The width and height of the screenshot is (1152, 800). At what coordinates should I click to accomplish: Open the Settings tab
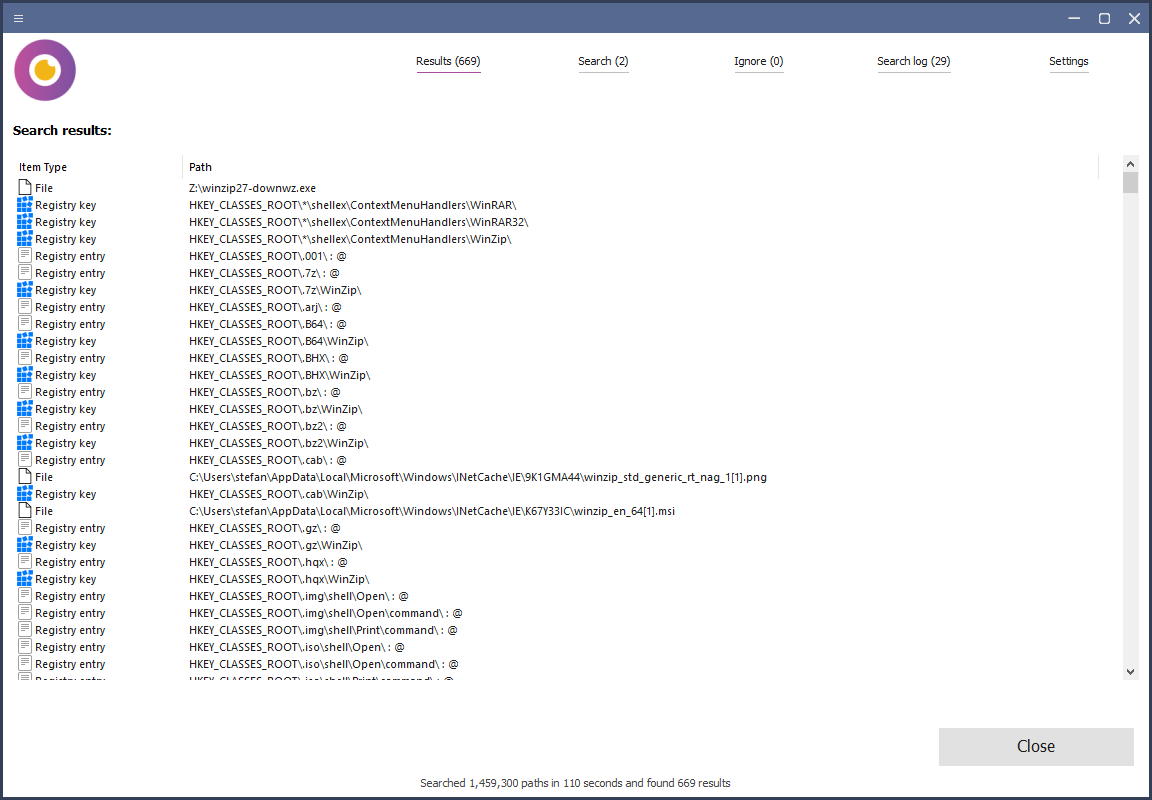pos(1068,61)
